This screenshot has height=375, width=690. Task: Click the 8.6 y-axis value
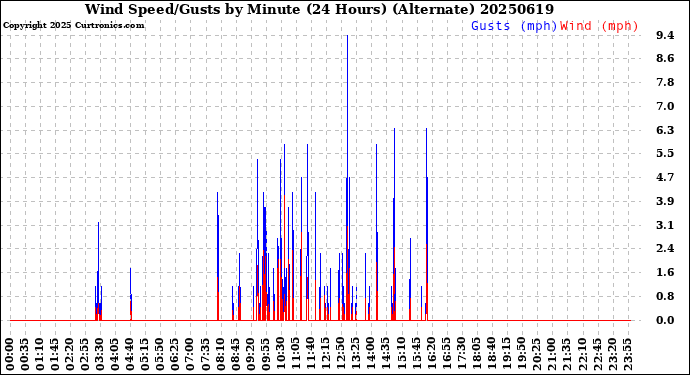pyautogui.click(x=665, y=59)
